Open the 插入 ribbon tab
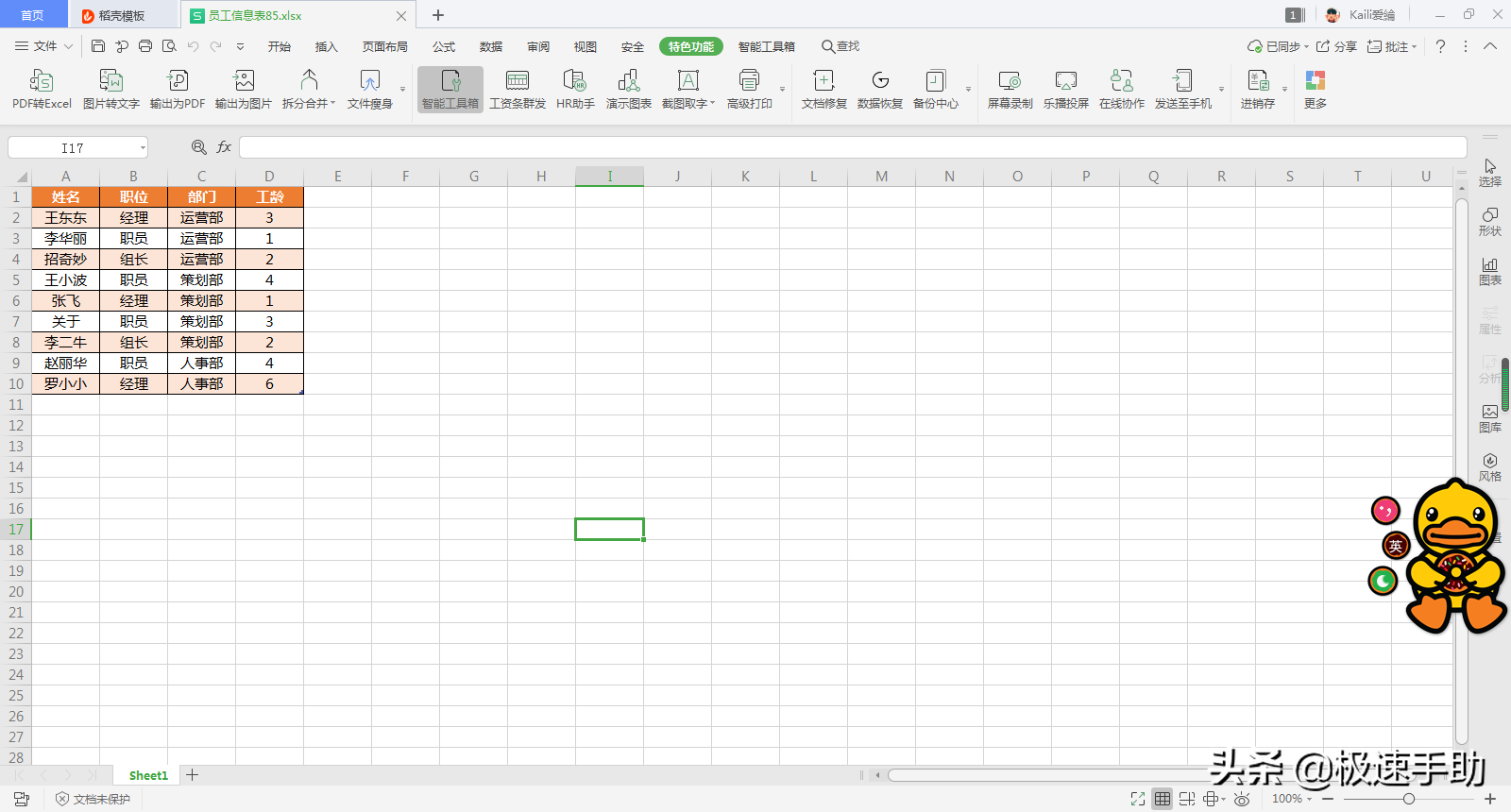1511x812 pixels. 327,46
